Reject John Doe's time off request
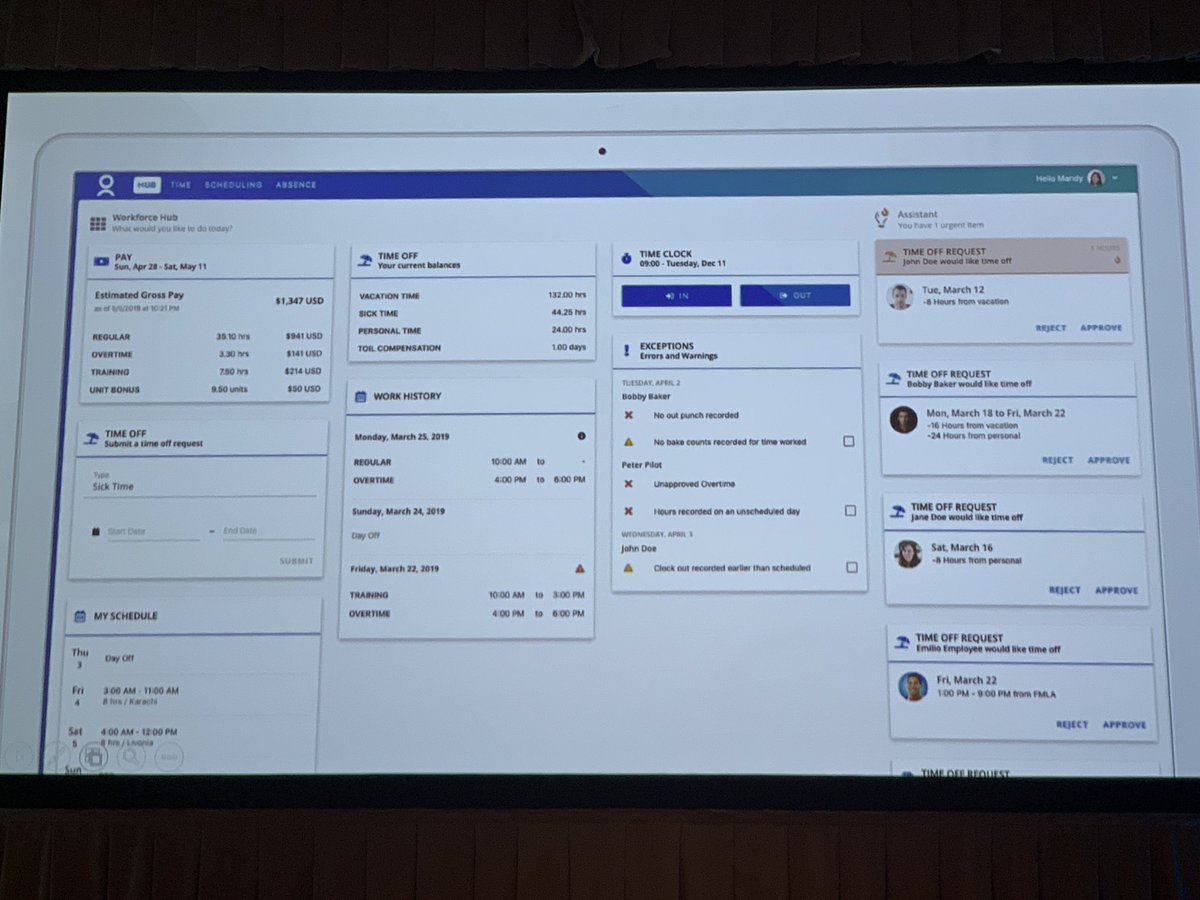Screen dimensions: 1200x900 click(1051, 328)
